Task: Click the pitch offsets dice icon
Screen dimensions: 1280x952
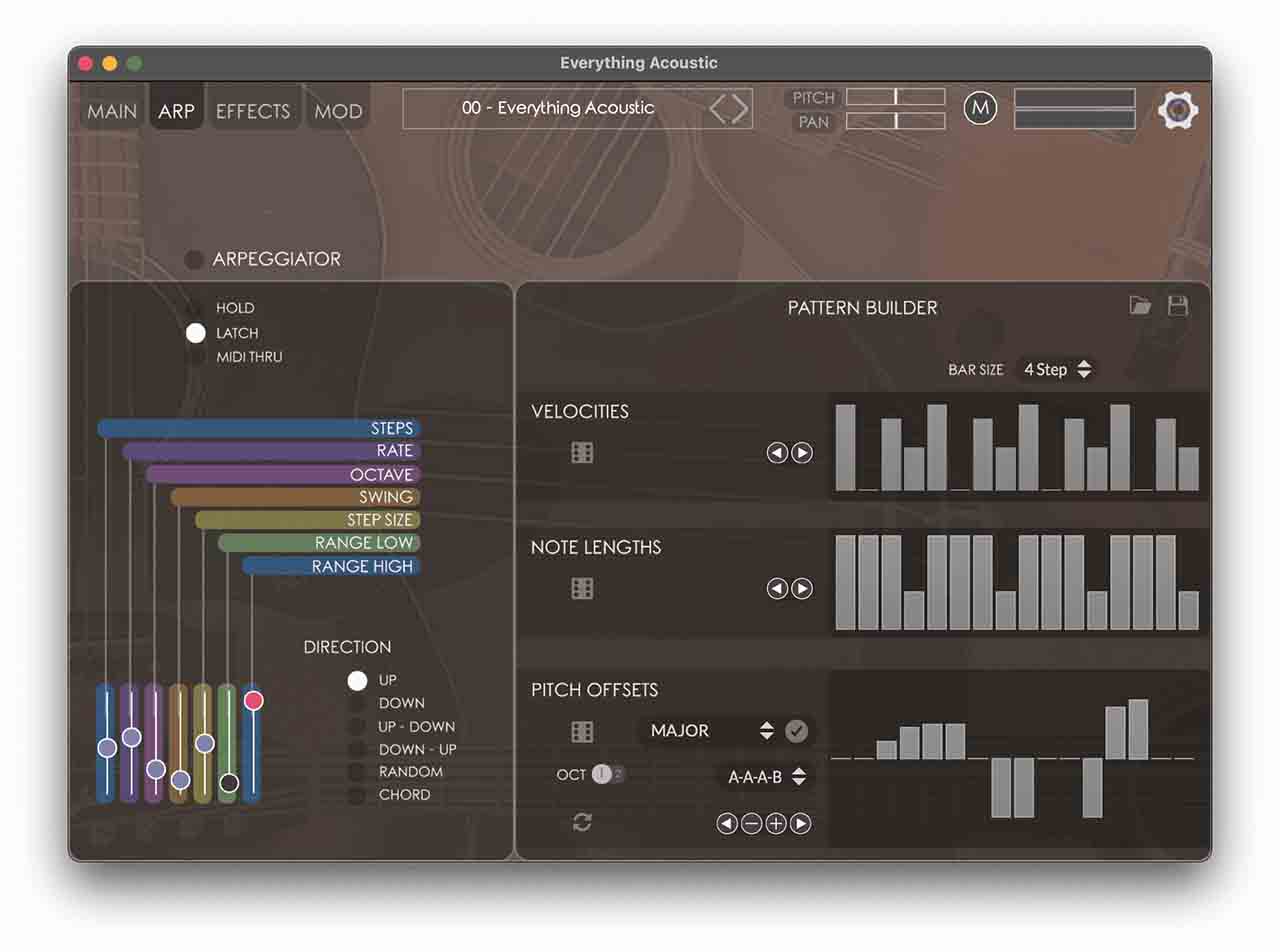Action: (x=582, y=732)
